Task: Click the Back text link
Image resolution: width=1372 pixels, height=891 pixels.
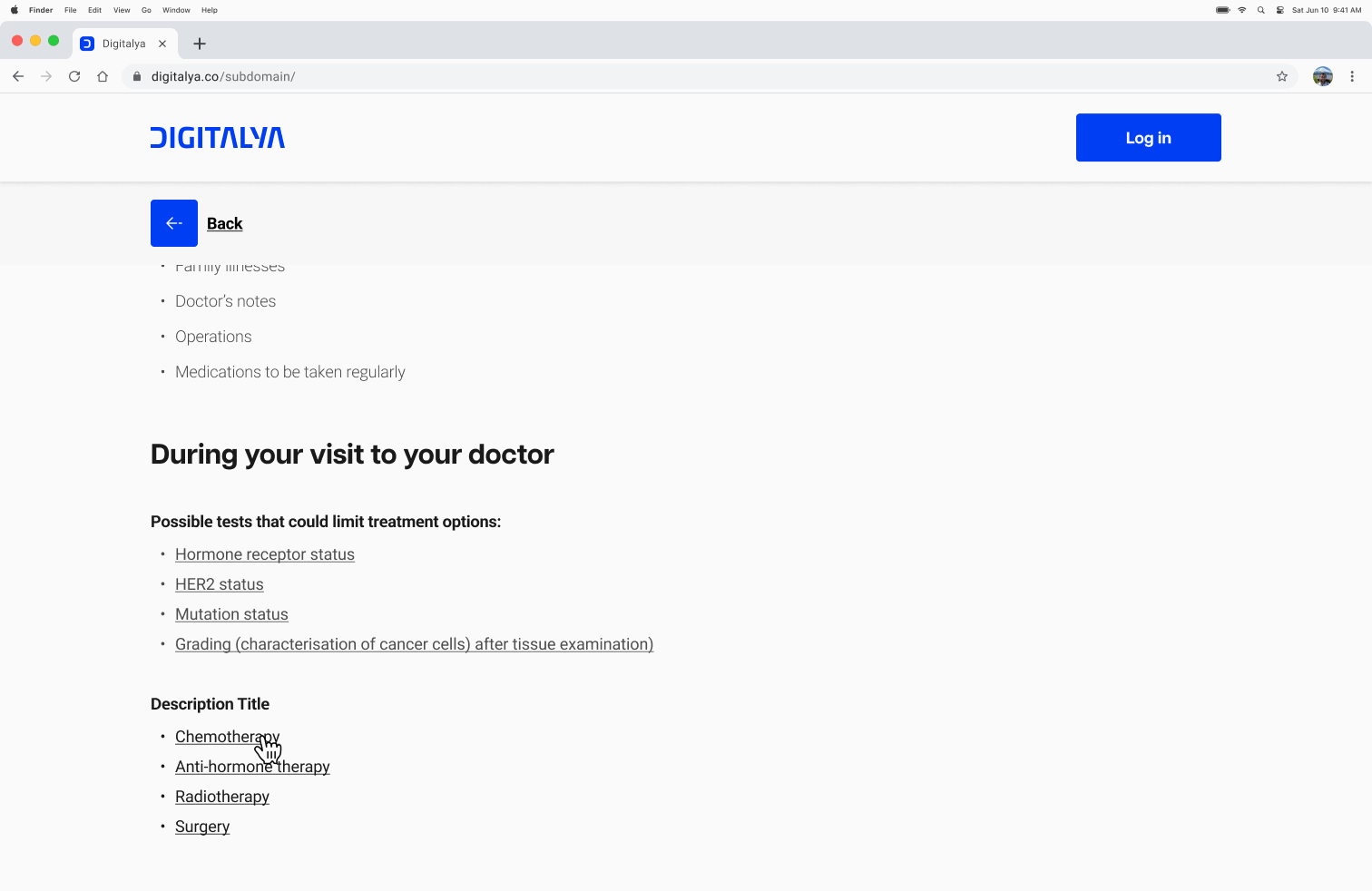Action: (x=224, y=224)
